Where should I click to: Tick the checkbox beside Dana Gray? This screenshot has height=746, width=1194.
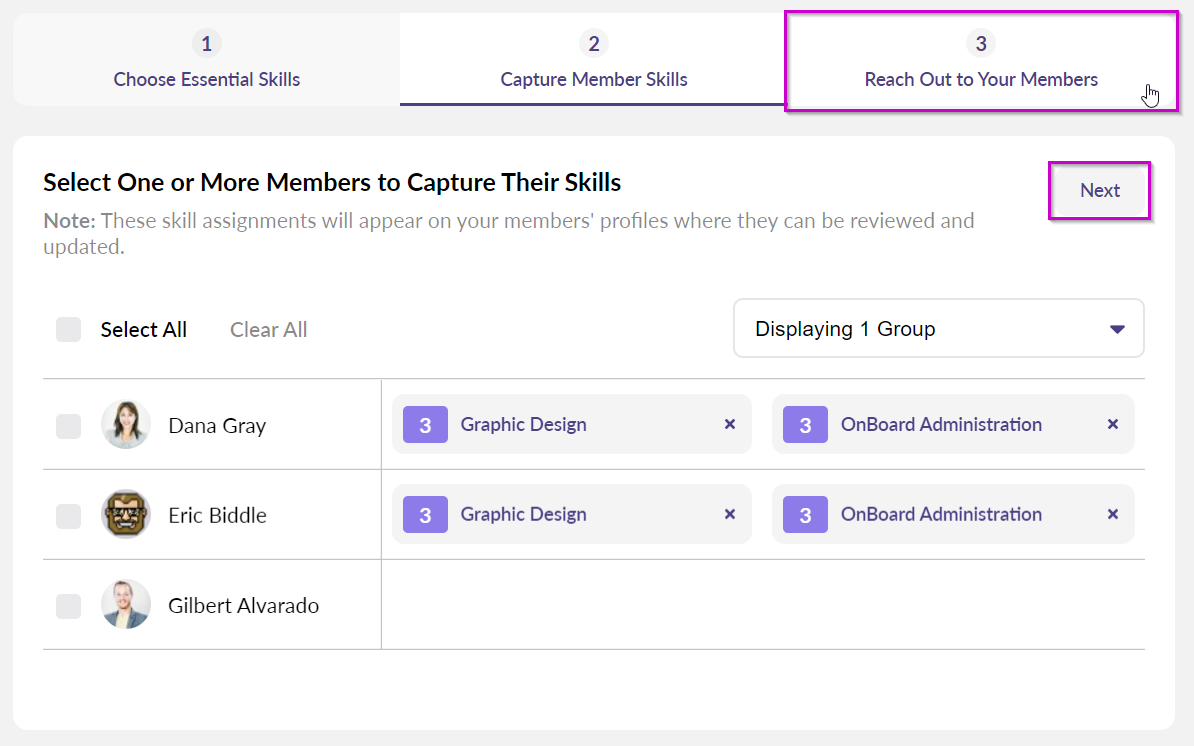coord(68,426)
